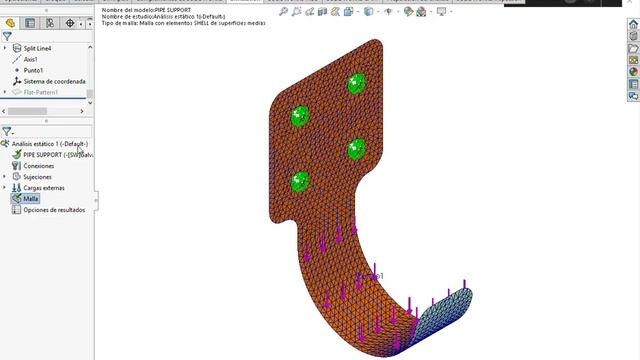
Task: Click Zoom to Fit magnifier icon
Action: click(283, 11)
